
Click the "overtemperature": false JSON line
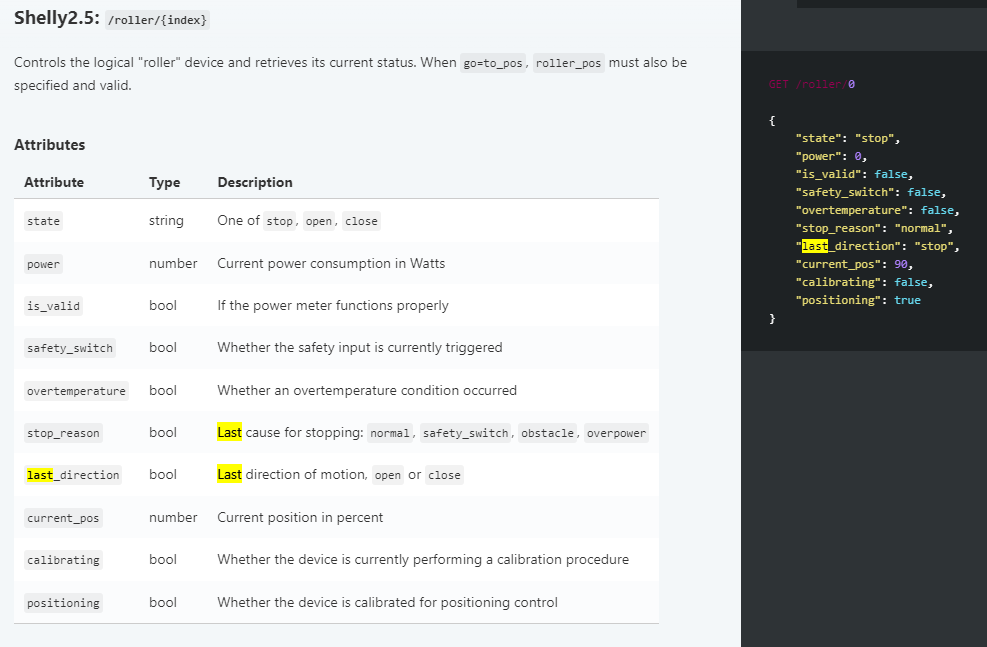click(x=877, y=210)
